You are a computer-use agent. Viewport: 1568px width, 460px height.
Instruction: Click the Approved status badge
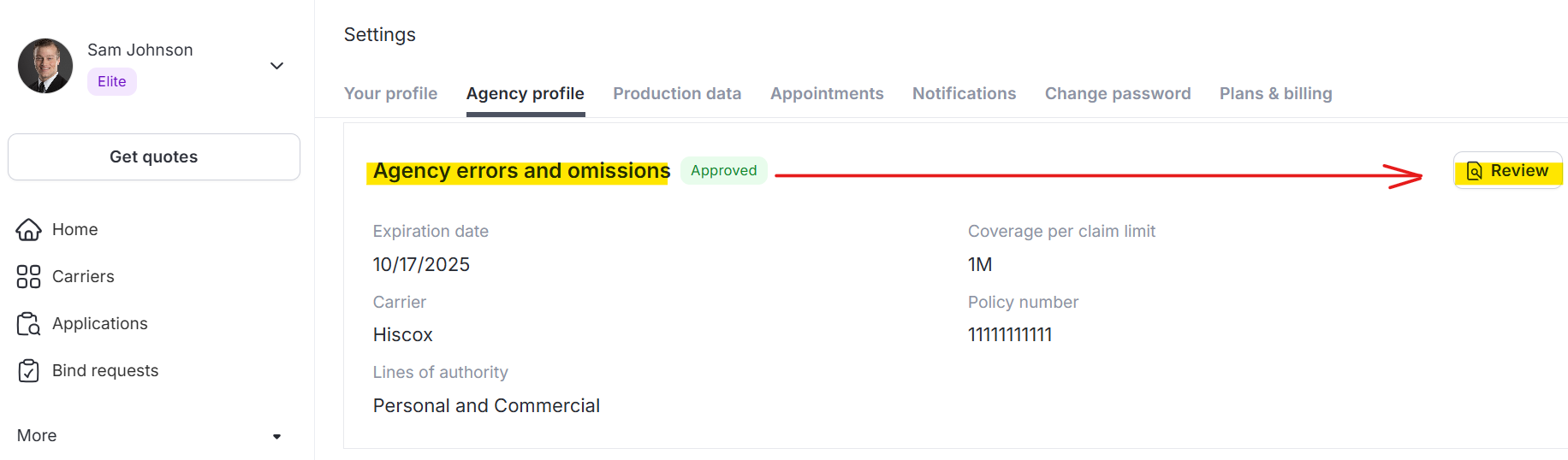pos(723,170)
